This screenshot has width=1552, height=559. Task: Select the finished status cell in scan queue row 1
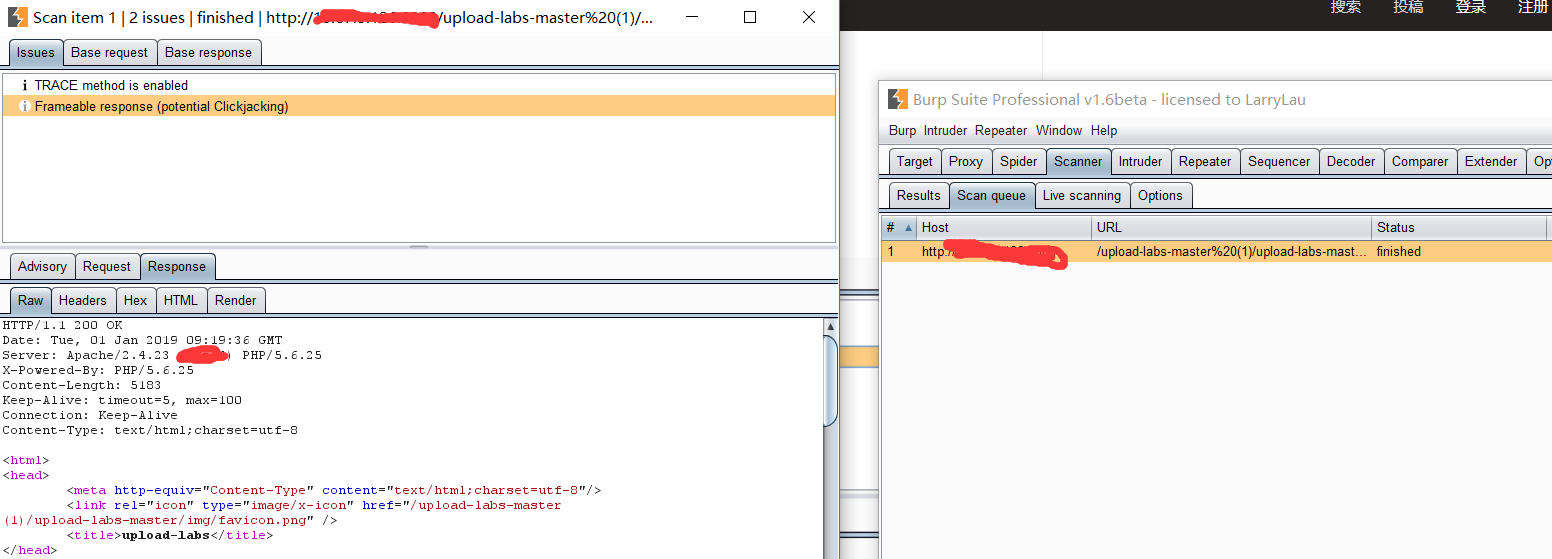pyautogui.click(x=1460, y=252)
